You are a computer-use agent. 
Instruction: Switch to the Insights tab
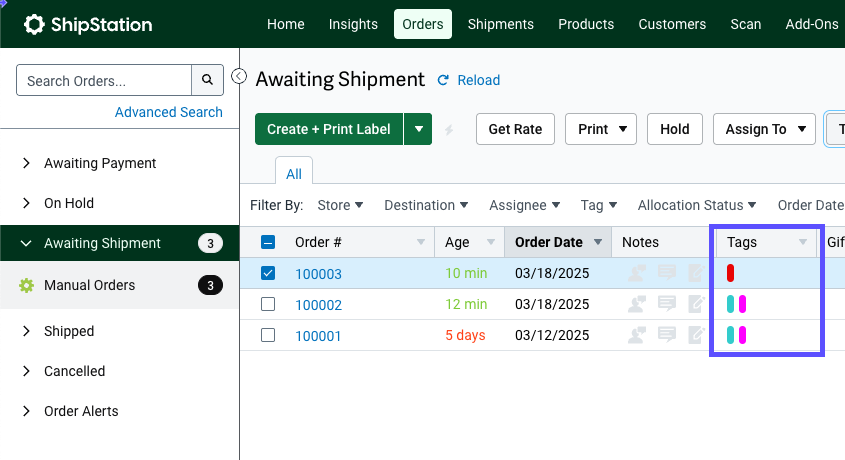[353, 24]
